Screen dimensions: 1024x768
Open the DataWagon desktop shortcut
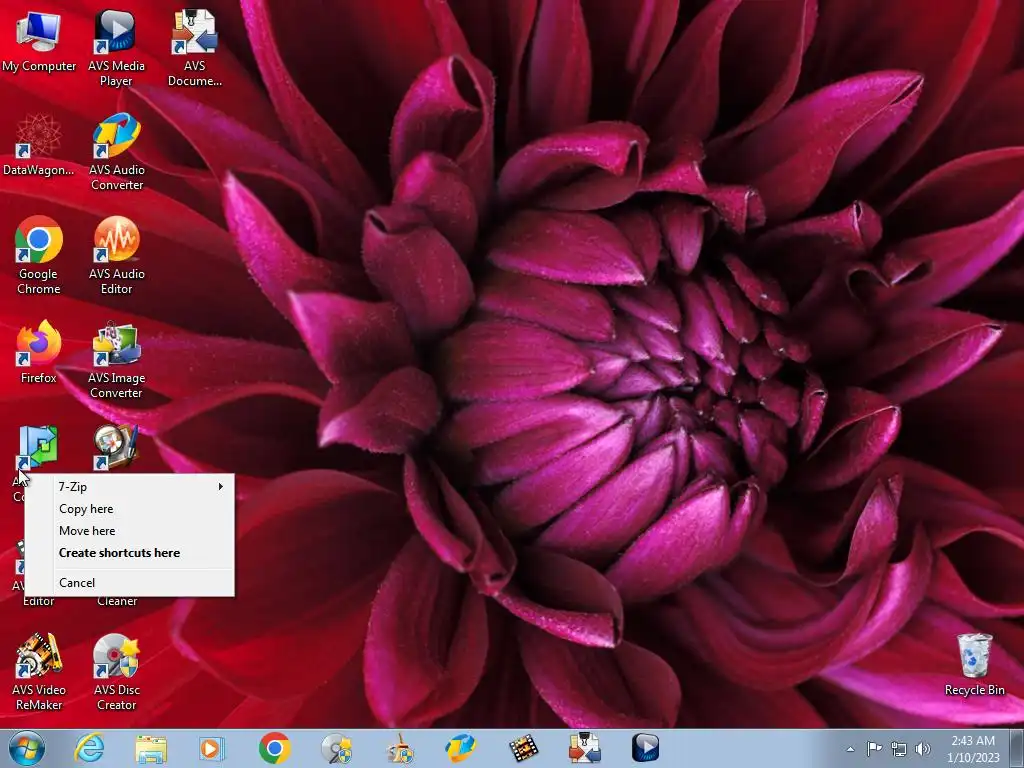tap(39, 145)
